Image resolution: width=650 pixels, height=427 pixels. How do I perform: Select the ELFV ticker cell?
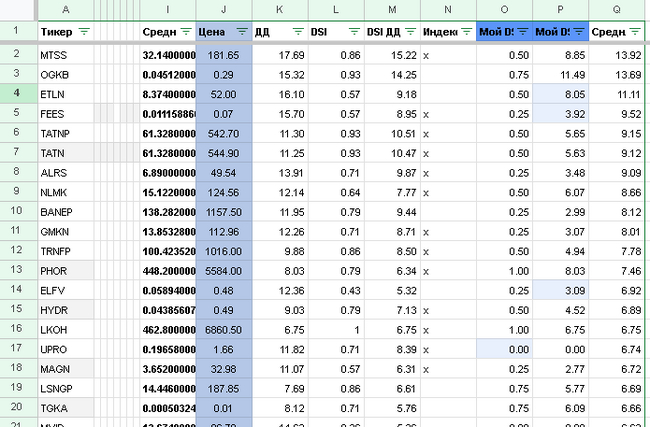click(x=66, y=290)
